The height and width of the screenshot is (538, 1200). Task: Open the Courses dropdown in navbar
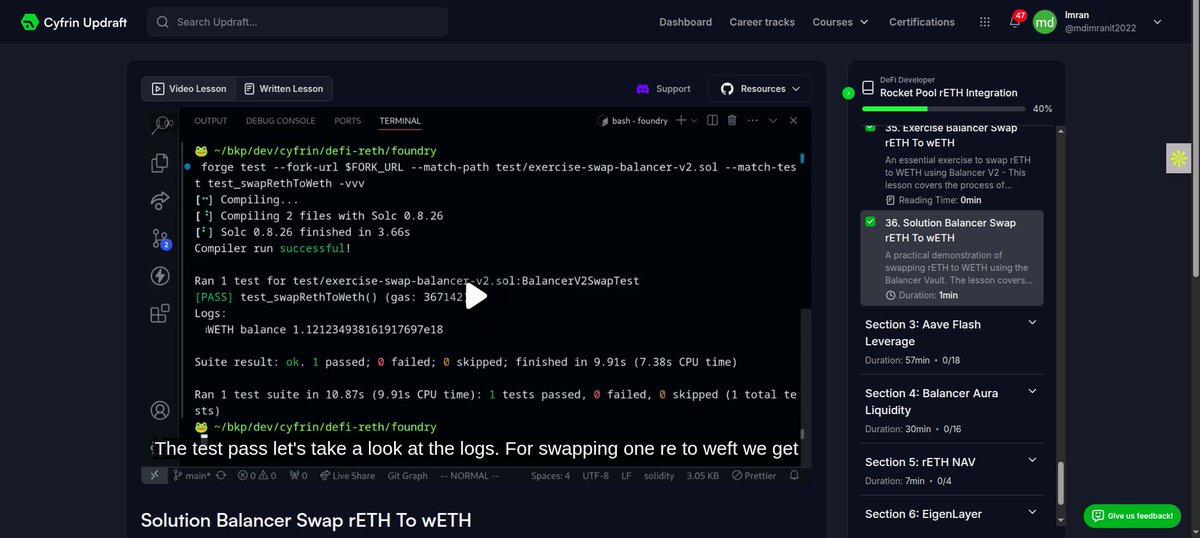coord(840,22)
